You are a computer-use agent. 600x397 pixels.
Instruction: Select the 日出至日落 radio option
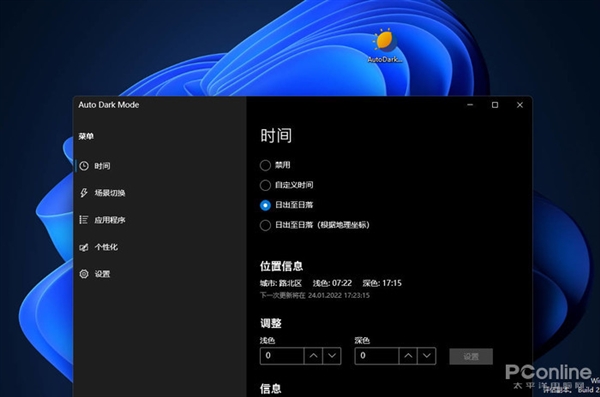pyautogui.click(x=265, y=205)
